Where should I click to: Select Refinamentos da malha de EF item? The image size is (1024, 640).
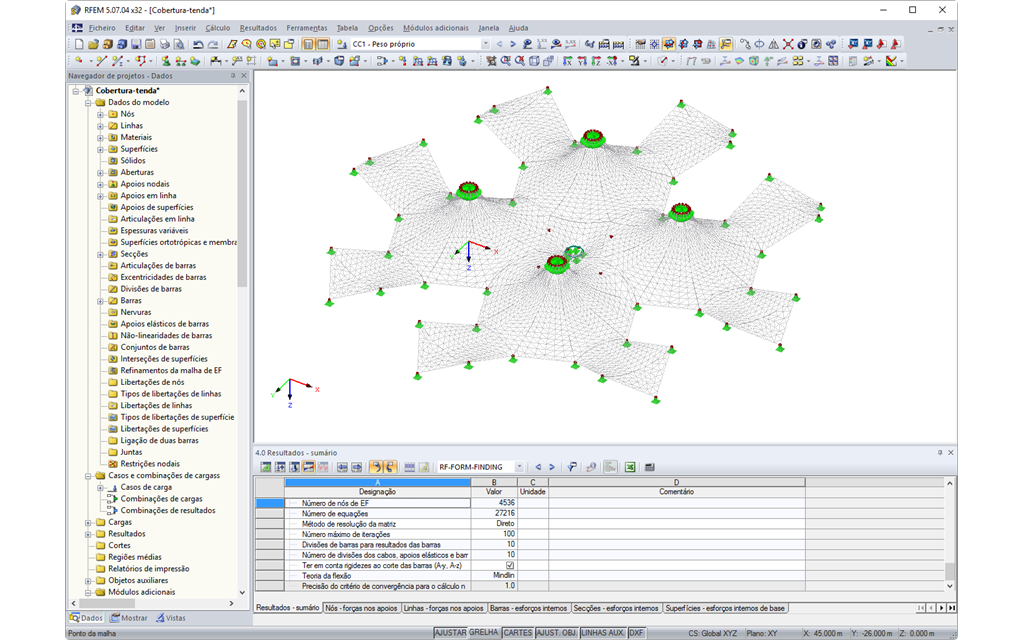(171, 371)
